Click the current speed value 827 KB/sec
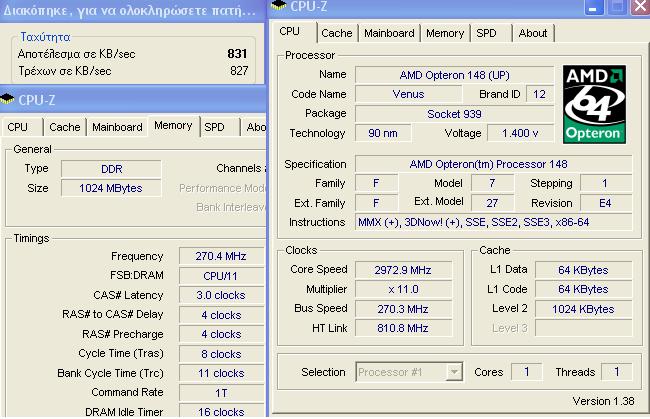Image resolution: width=650 pixels, height=419 pixels. 239,71
